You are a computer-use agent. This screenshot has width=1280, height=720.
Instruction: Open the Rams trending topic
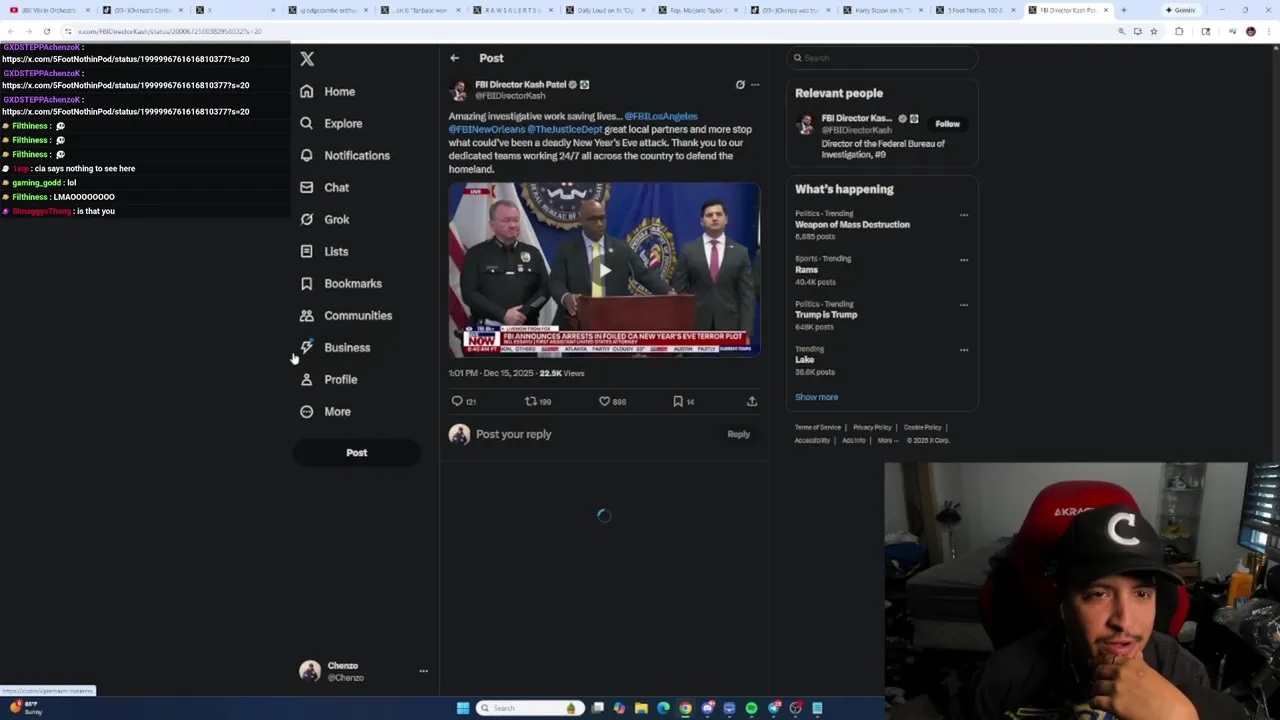click(806, 270)
